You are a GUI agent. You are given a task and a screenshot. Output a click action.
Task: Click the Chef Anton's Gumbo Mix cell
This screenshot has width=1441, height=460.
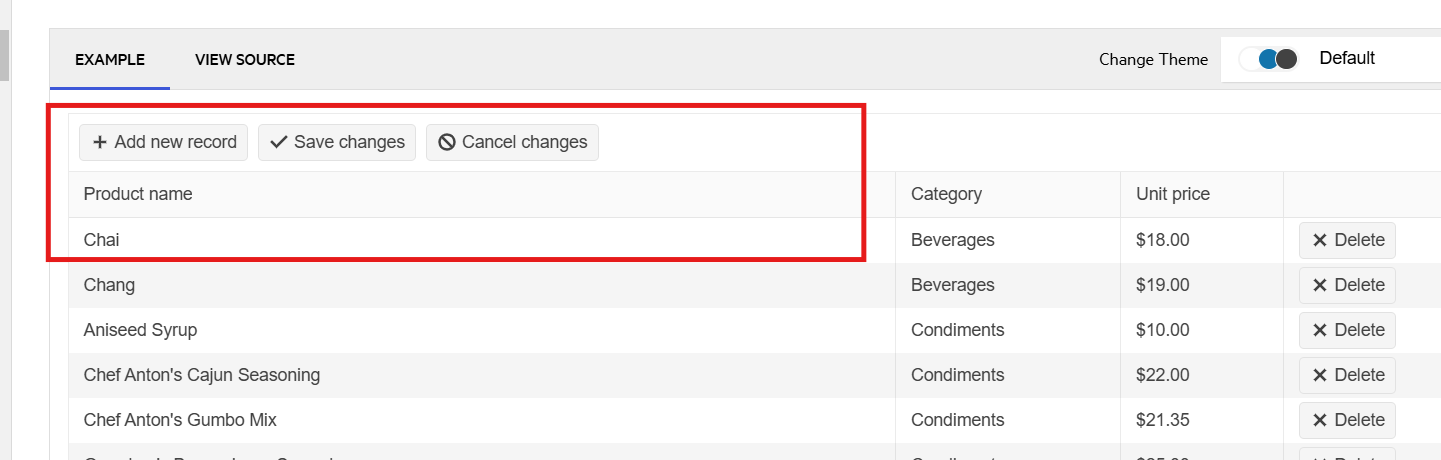180,420
